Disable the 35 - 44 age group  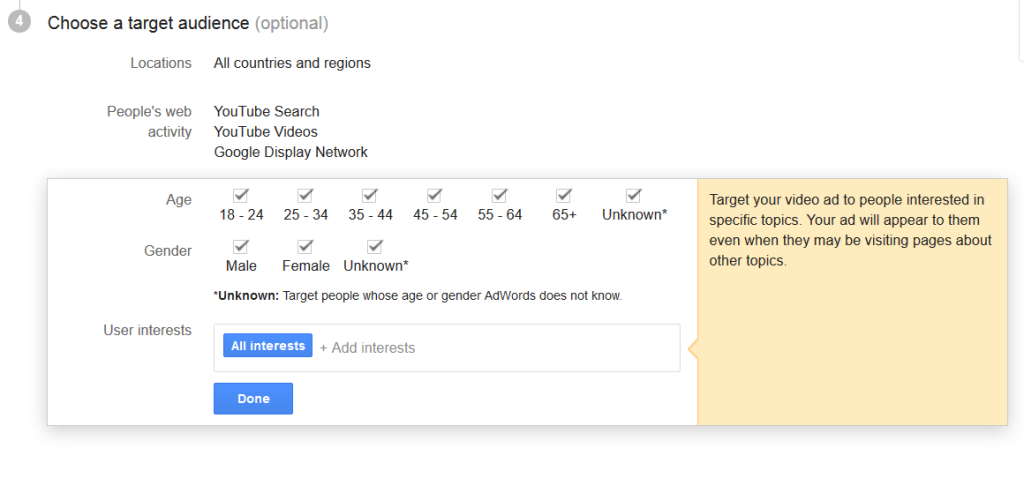click(370, 195)
